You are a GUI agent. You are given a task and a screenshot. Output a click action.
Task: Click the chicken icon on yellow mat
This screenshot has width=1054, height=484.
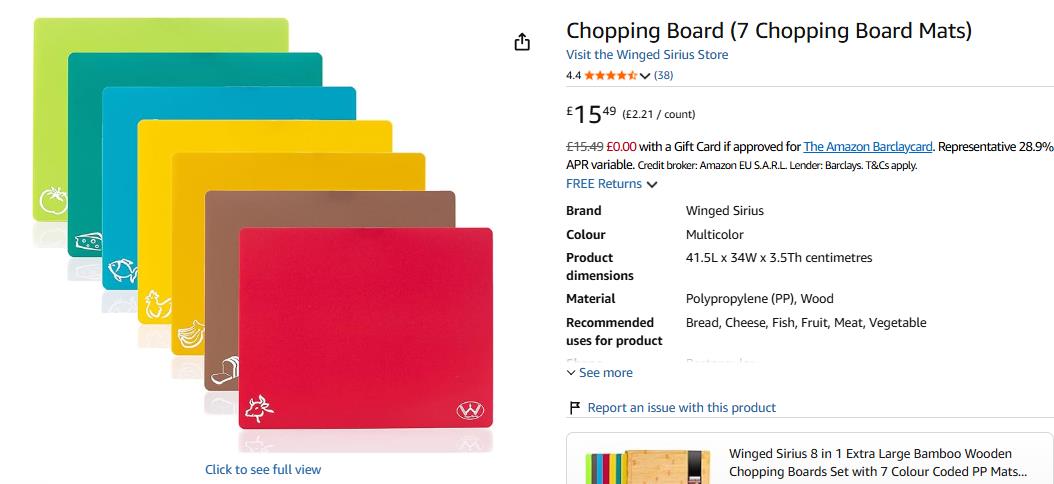coord(158,305)
